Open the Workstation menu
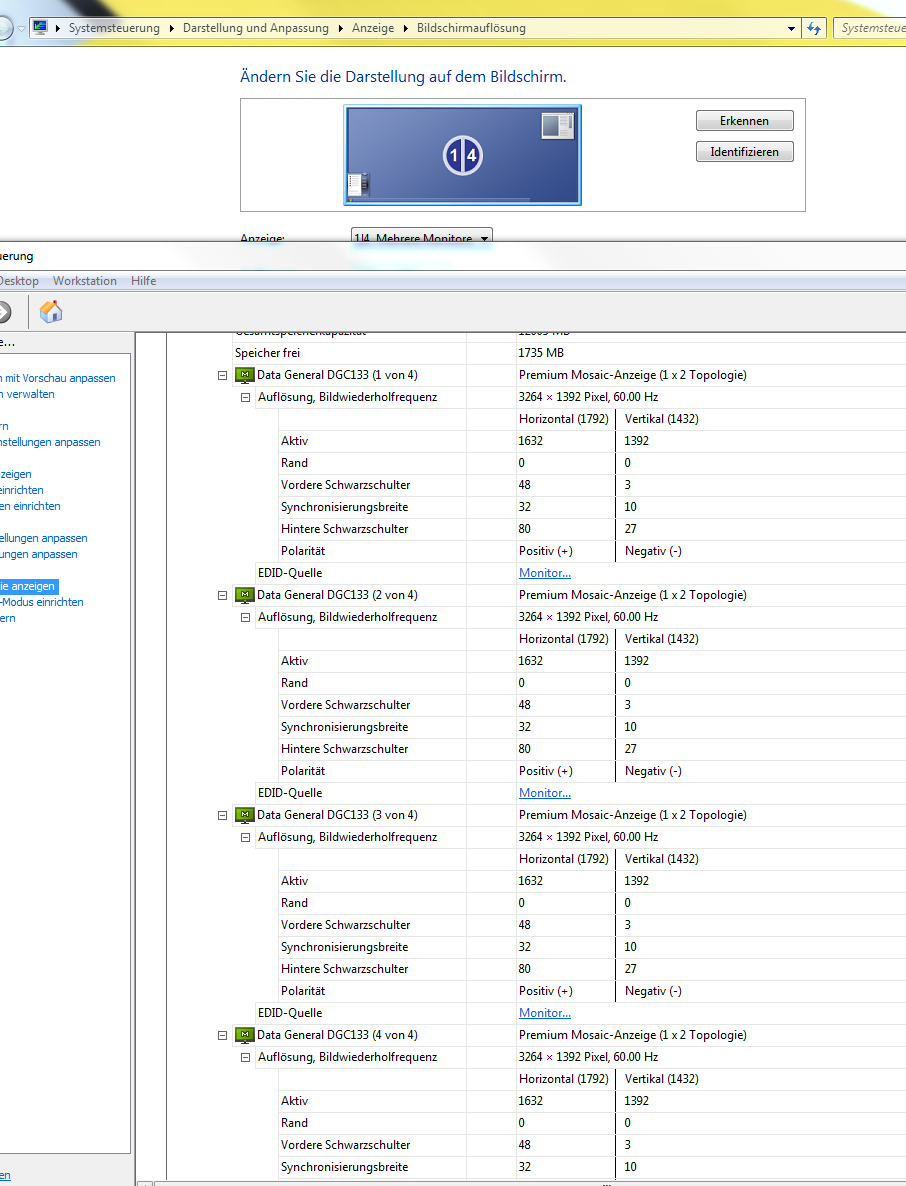This screenshot has width=906, height=1186. point(85,281)
